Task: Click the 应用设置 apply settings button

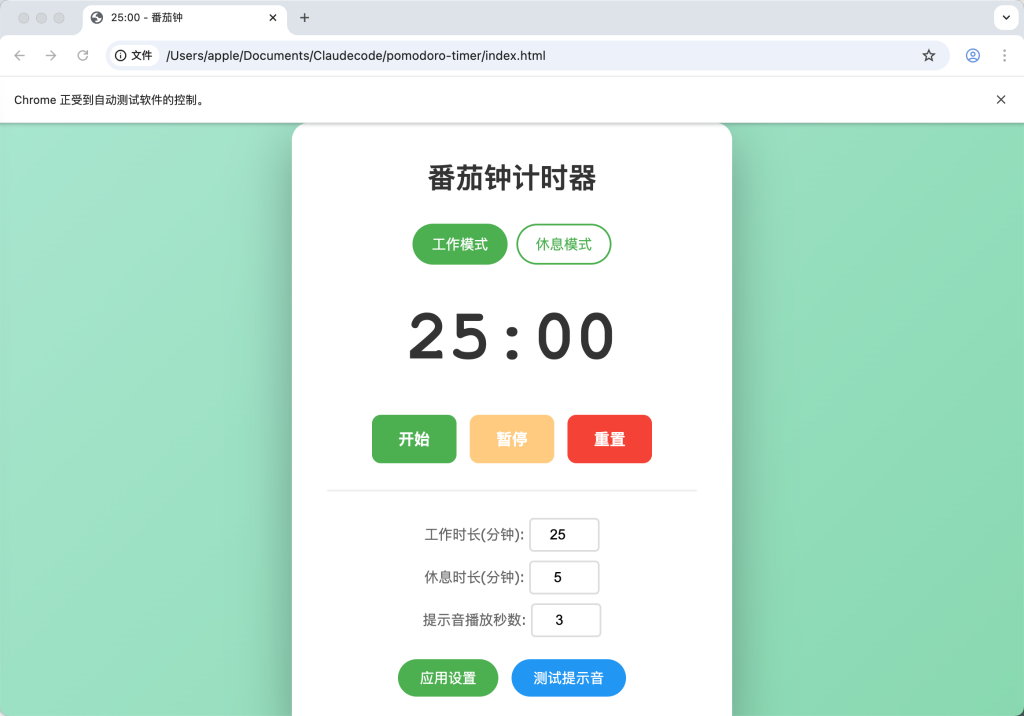Action: tap(448, 678)
